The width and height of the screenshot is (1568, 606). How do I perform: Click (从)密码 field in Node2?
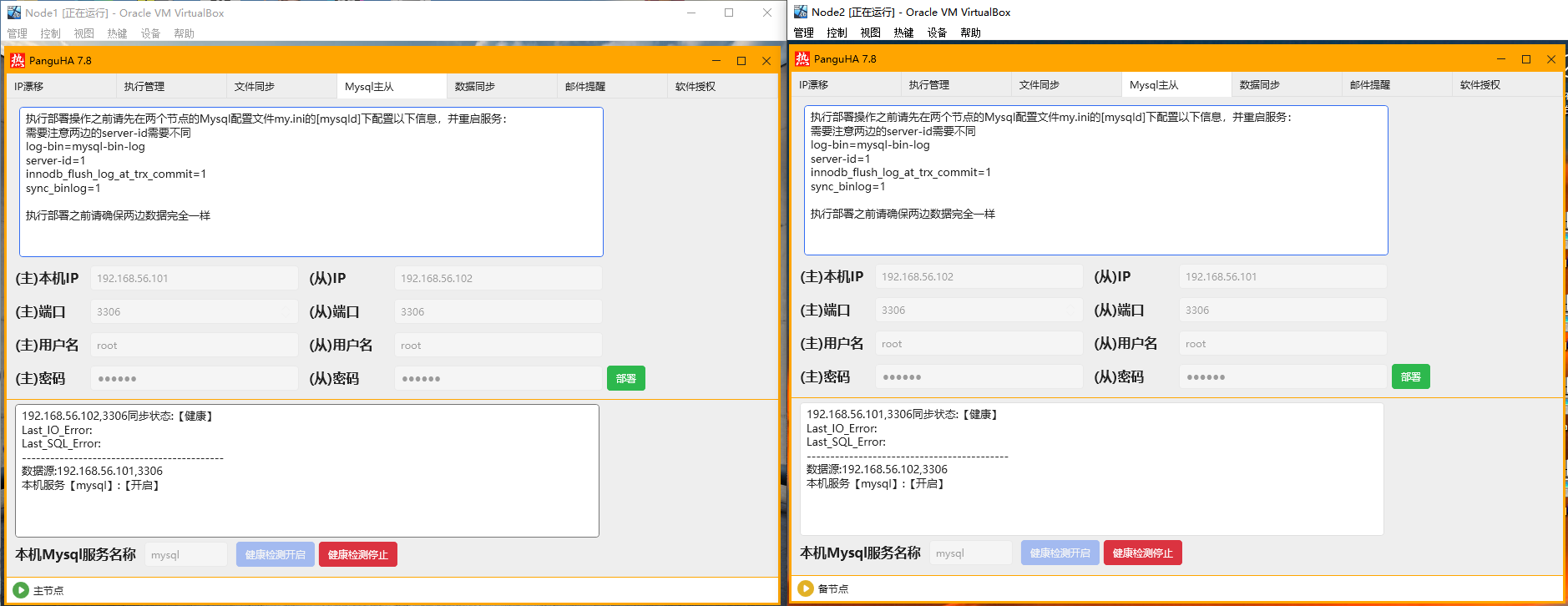click(x=1283, y=376)
